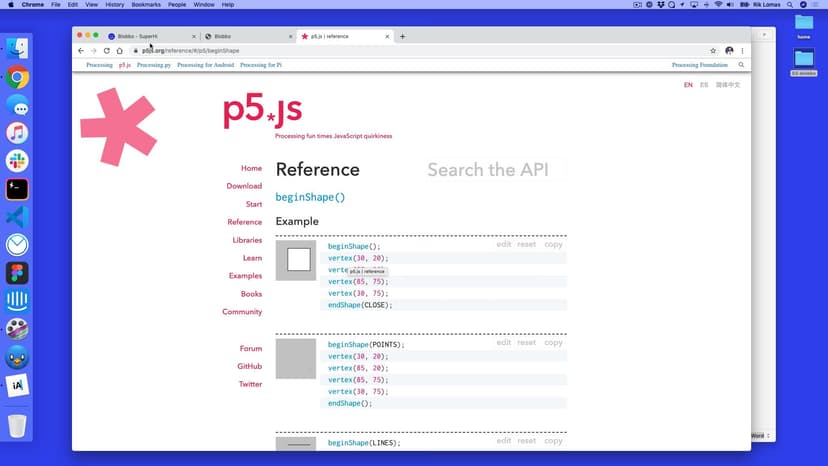This screenshot has height=466, width=828.
Task: Switch site language to ES
Action: (x=704, y=85)
